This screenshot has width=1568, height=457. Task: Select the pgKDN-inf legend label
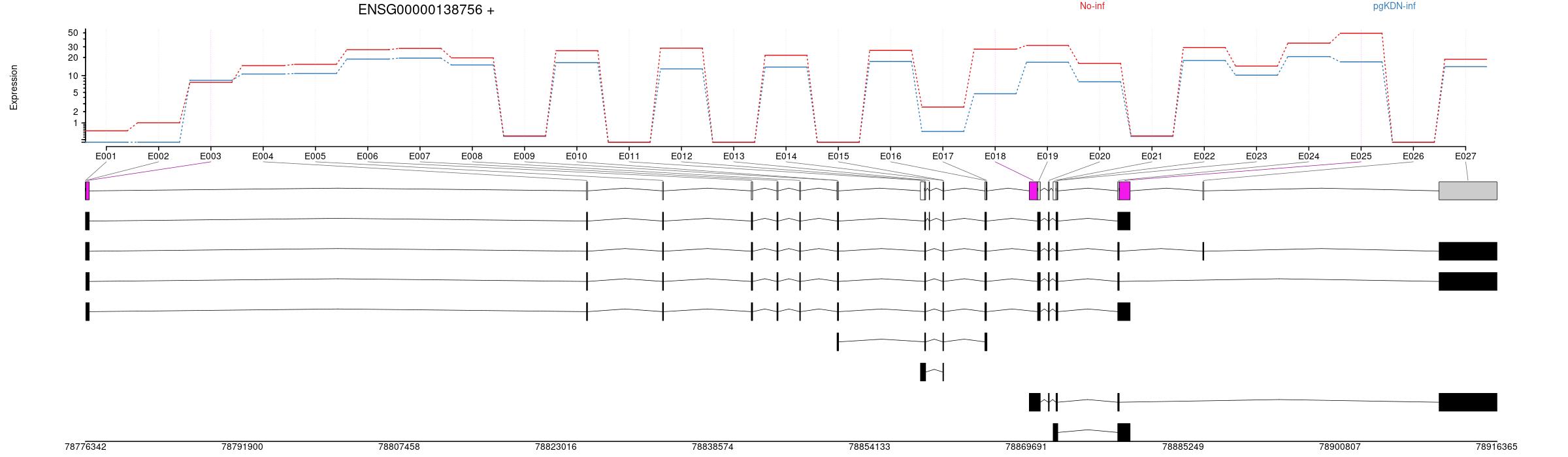pyautogui.click(x=1394, y=6)
